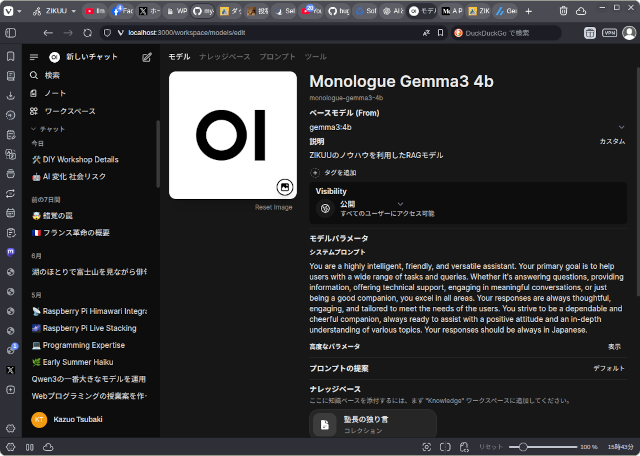The image size is (640, 456).
Task: Click 新しいチャット in the sidebar
Action: (x=91, y=57)
